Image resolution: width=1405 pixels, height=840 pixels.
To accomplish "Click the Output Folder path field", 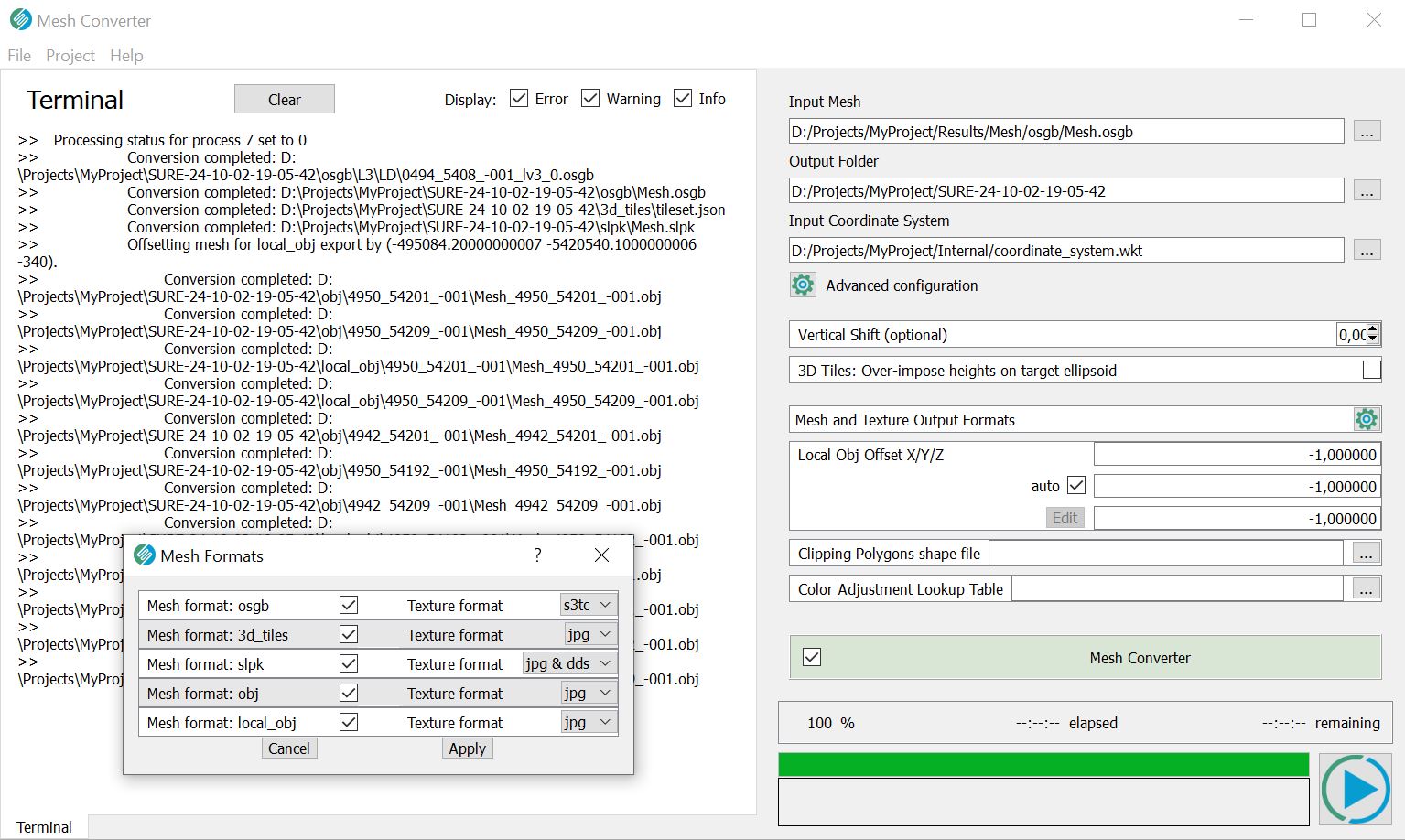I will tap(1066, 190).
